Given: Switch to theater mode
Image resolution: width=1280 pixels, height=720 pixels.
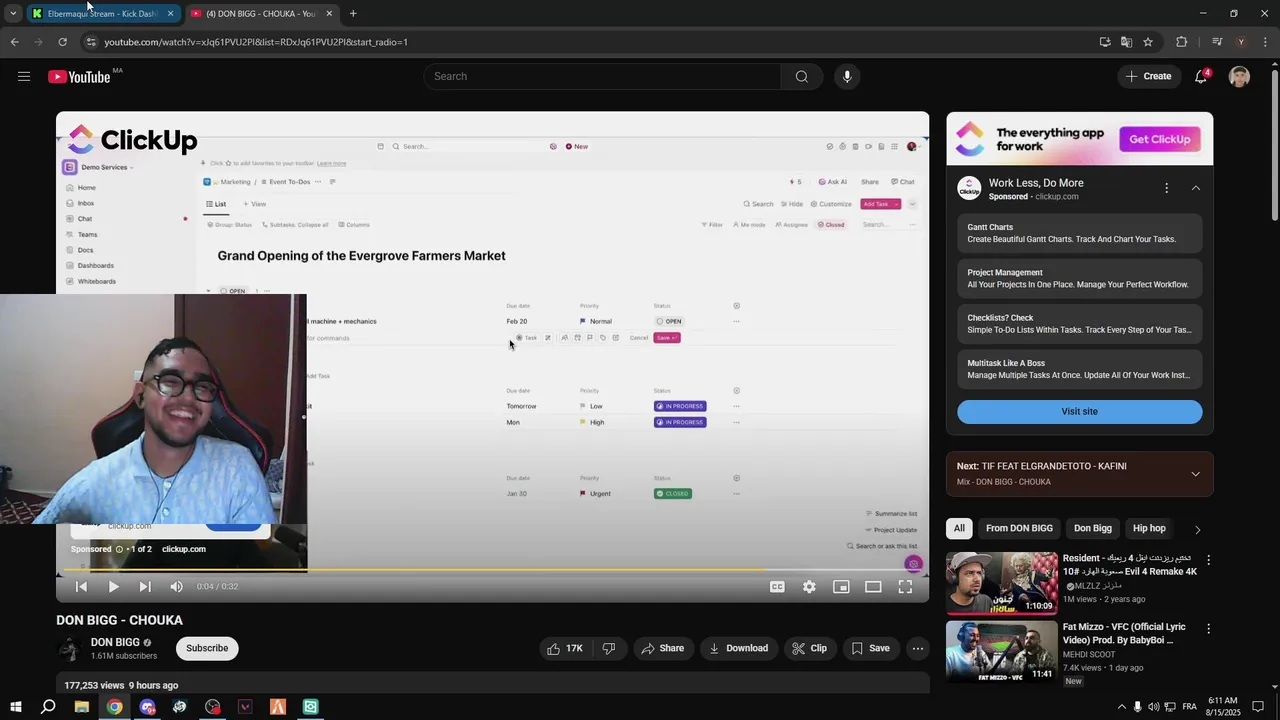Looking at the screenshot, I should click(x=873, y=587).
